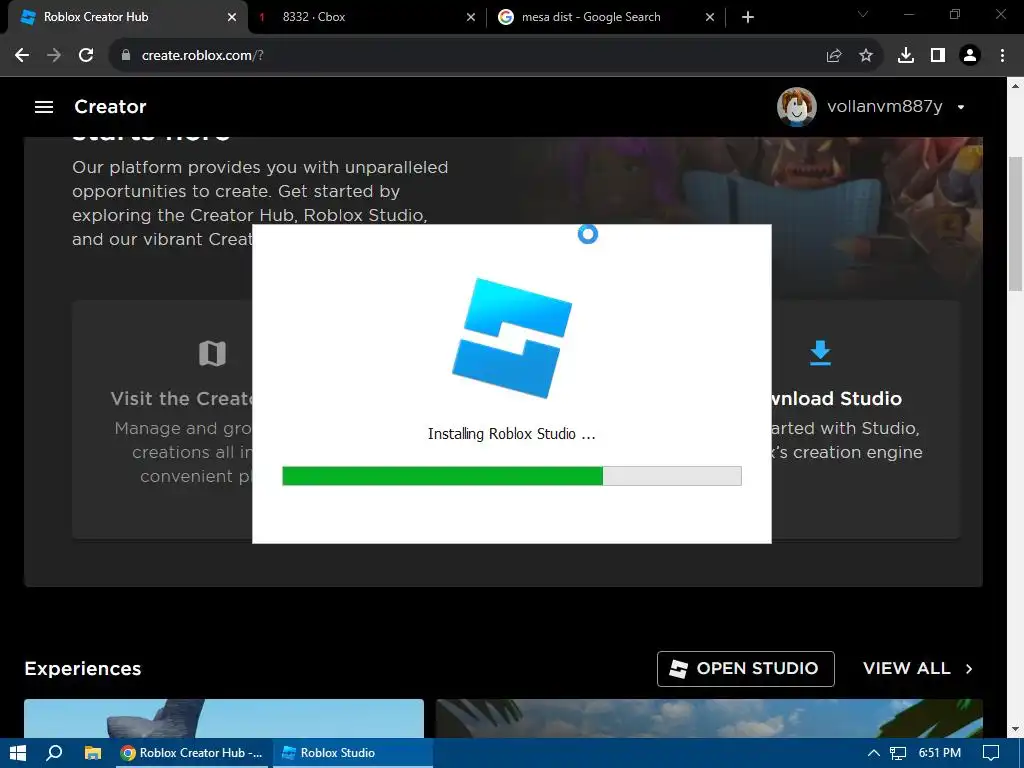Image resolution: width=1024 pixels, height=768 pixels.
Task: Click the installer green progress bar
Action: (442, 476)
